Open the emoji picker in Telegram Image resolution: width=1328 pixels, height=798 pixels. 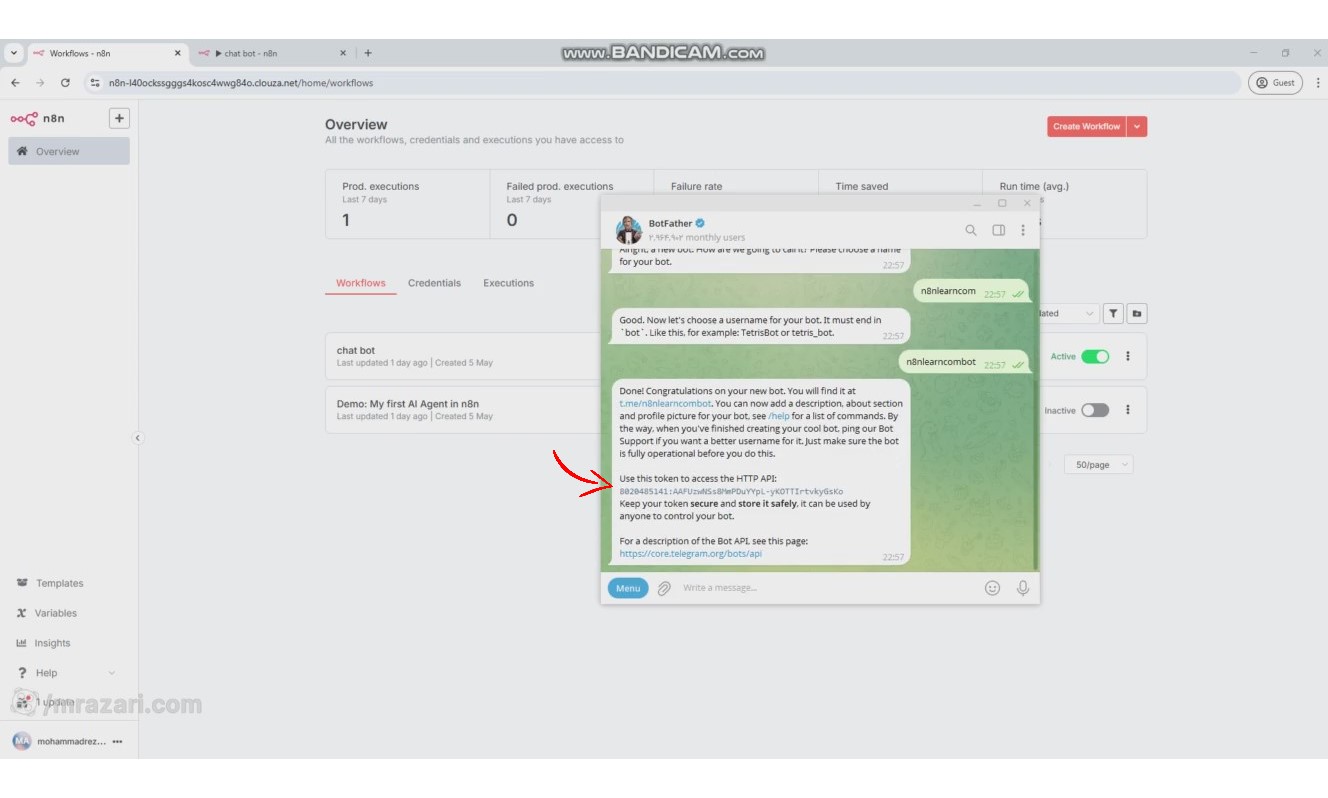992,588
